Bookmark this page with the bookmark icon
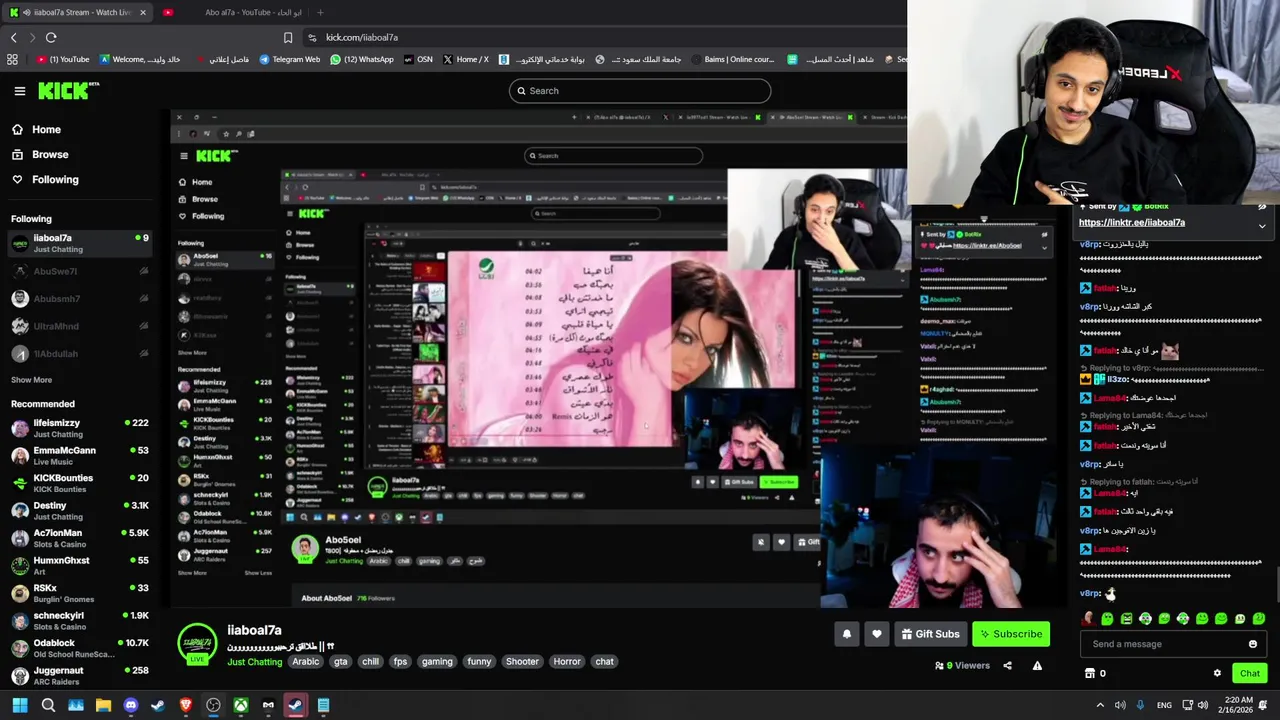This screenshot has width=1280, height=720. click(288, 37)
